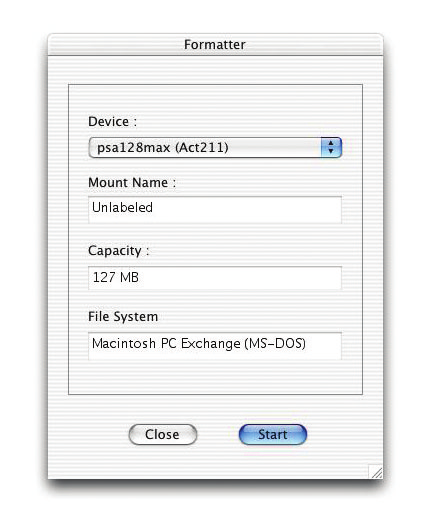
Task: Click into the Mount Name text field
Action: click(x=215, y=210)
